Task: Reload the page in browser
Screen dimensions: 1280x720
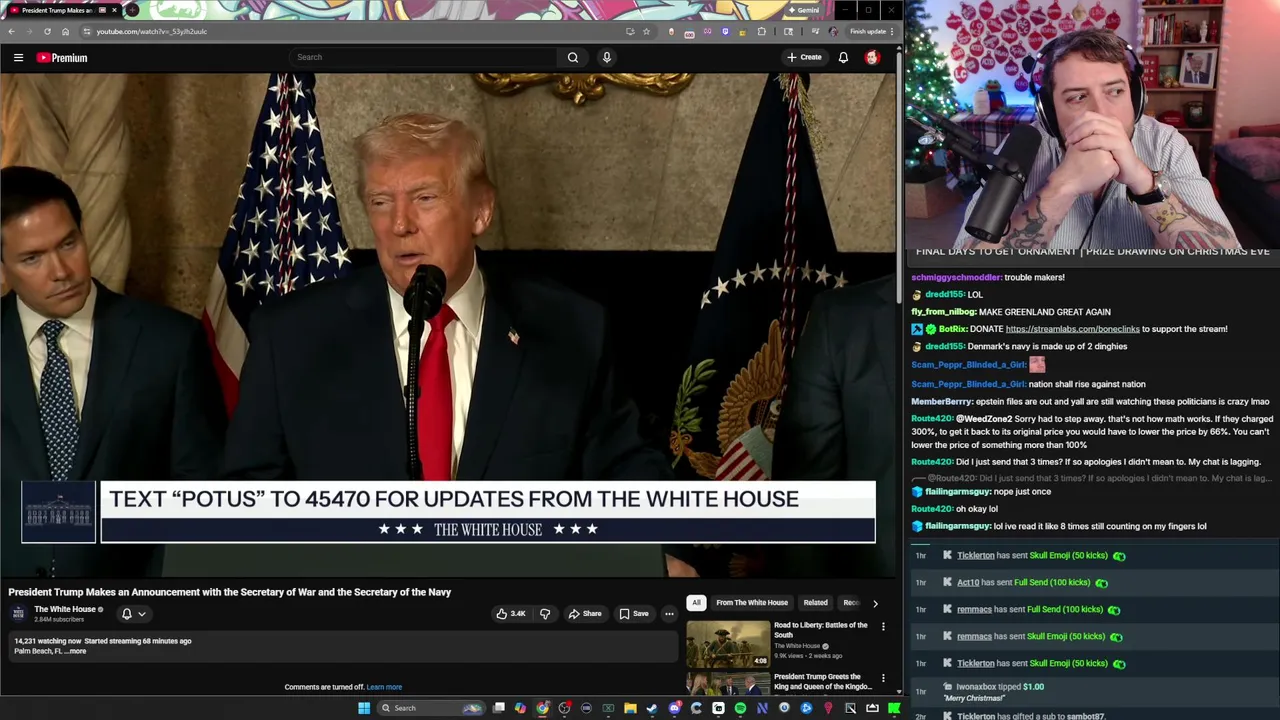Action: pos(47,31)
